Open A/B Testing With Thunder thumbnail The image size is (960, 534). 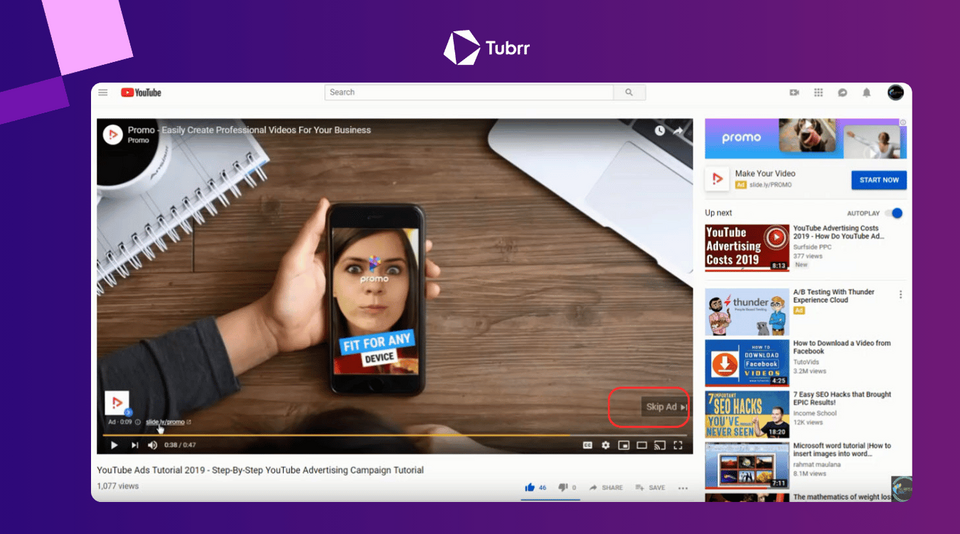click(x=747, y=312)
